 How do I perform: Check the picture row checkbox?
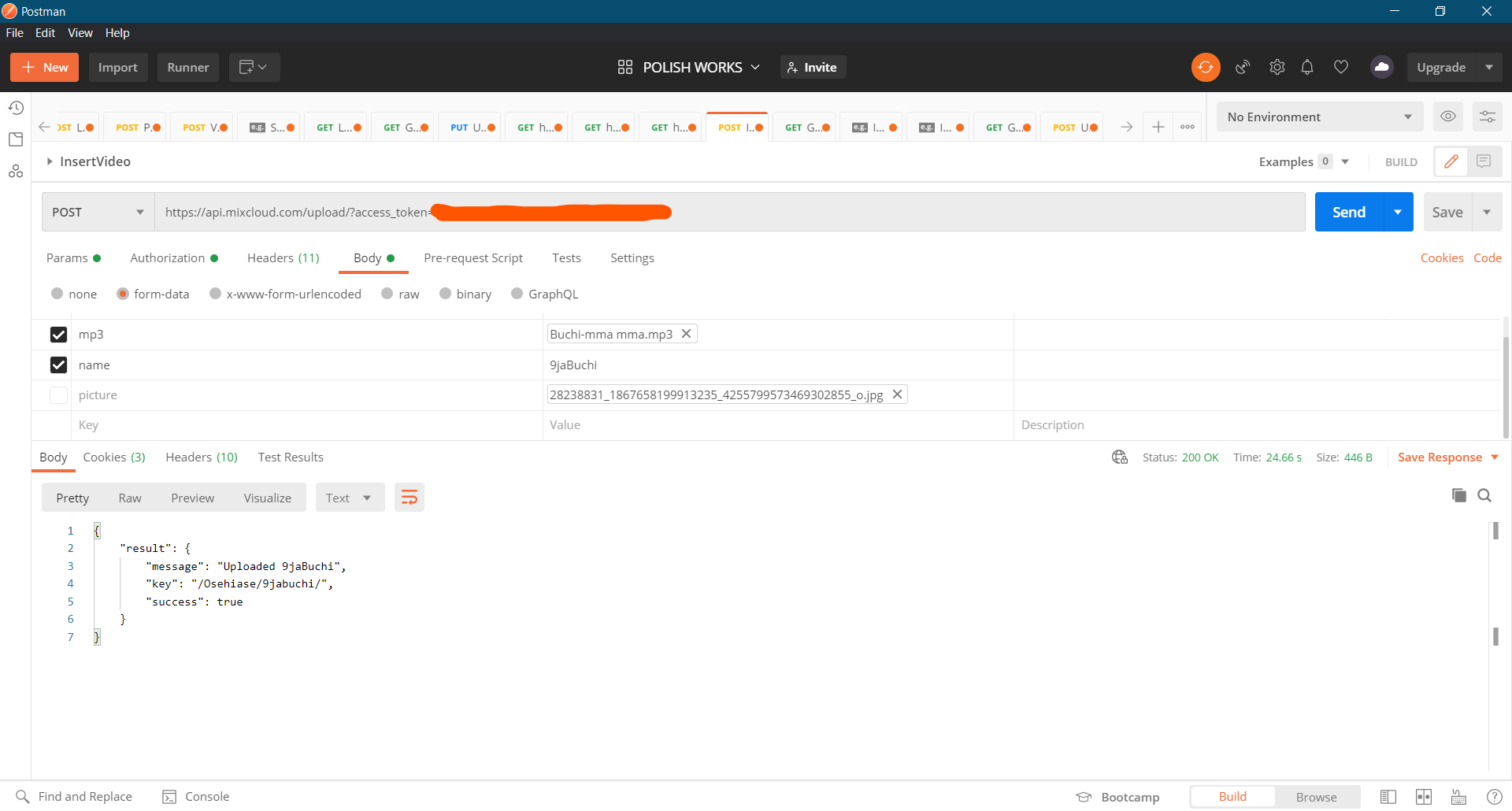click(58, 395)
